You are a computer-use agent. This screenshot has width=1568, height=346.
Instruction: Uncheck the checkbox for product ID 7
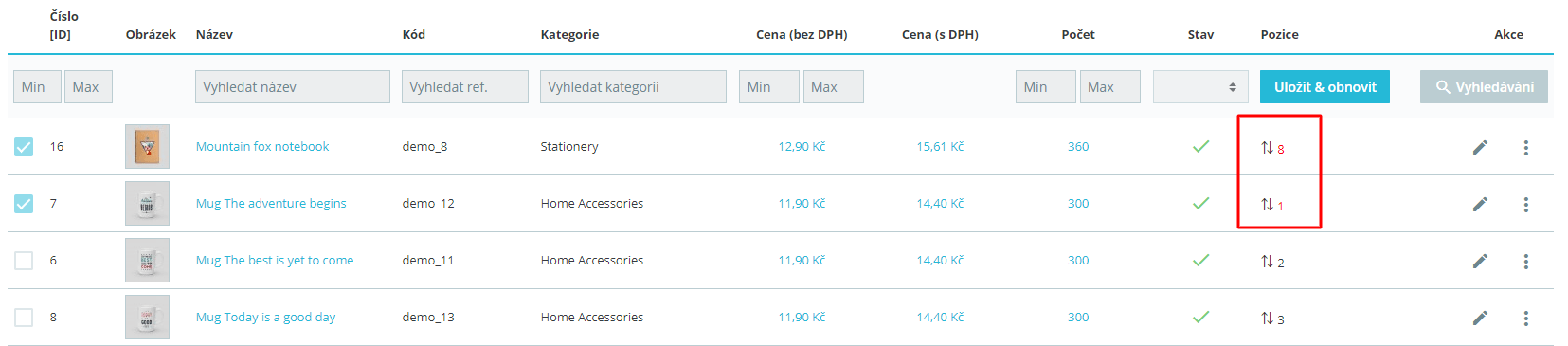pyautogui.click(x=24, y=204)
